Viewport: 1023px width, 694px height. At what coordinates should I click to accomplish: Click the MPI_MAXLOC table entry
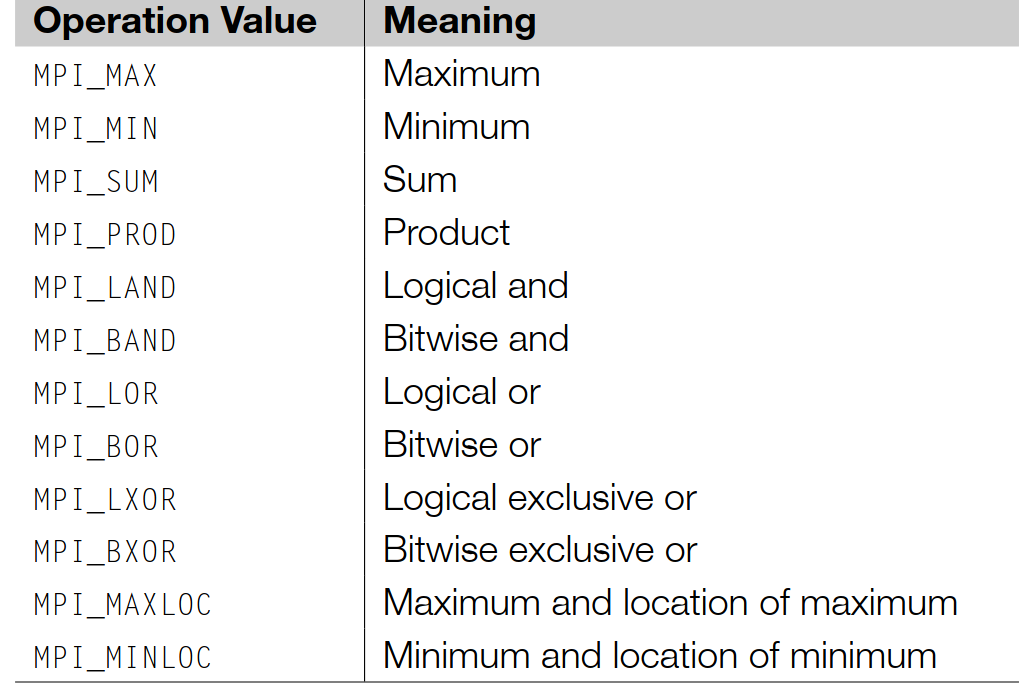pos(123,605)
